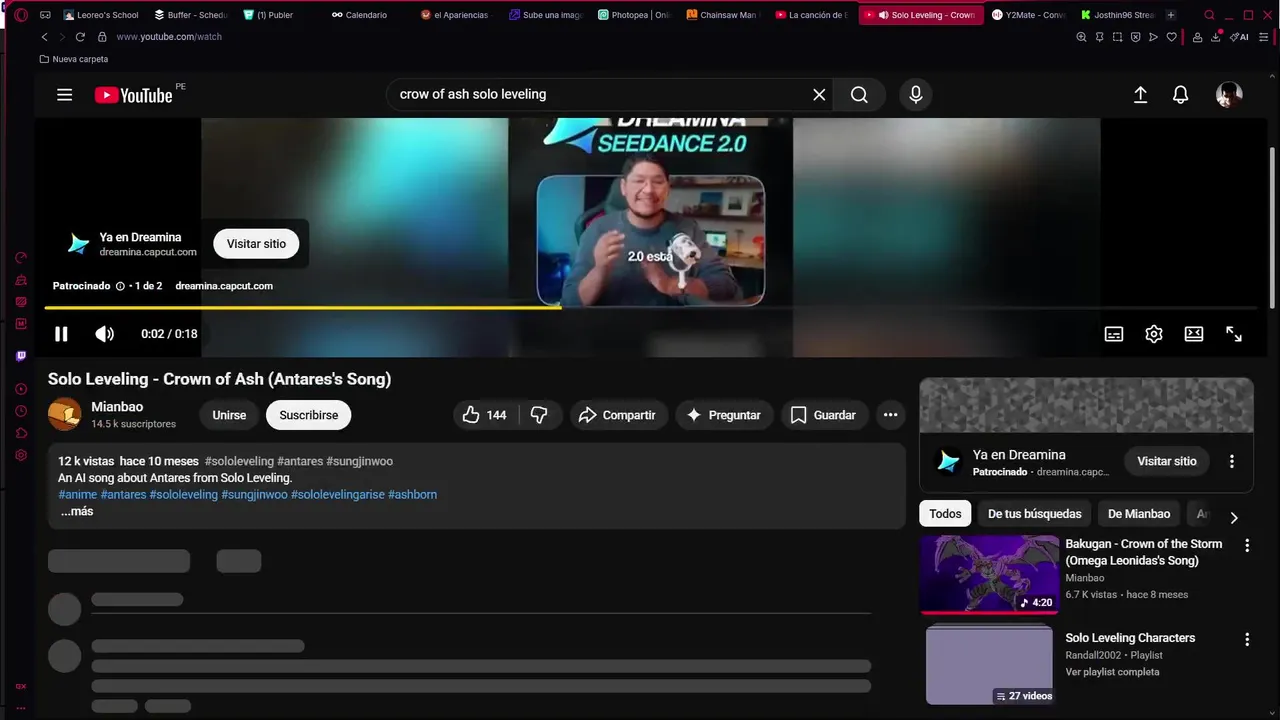The height and width of the screenshot is (720, 1280).
Task: Open the notifications bell
Action: tap(1181, 95)
